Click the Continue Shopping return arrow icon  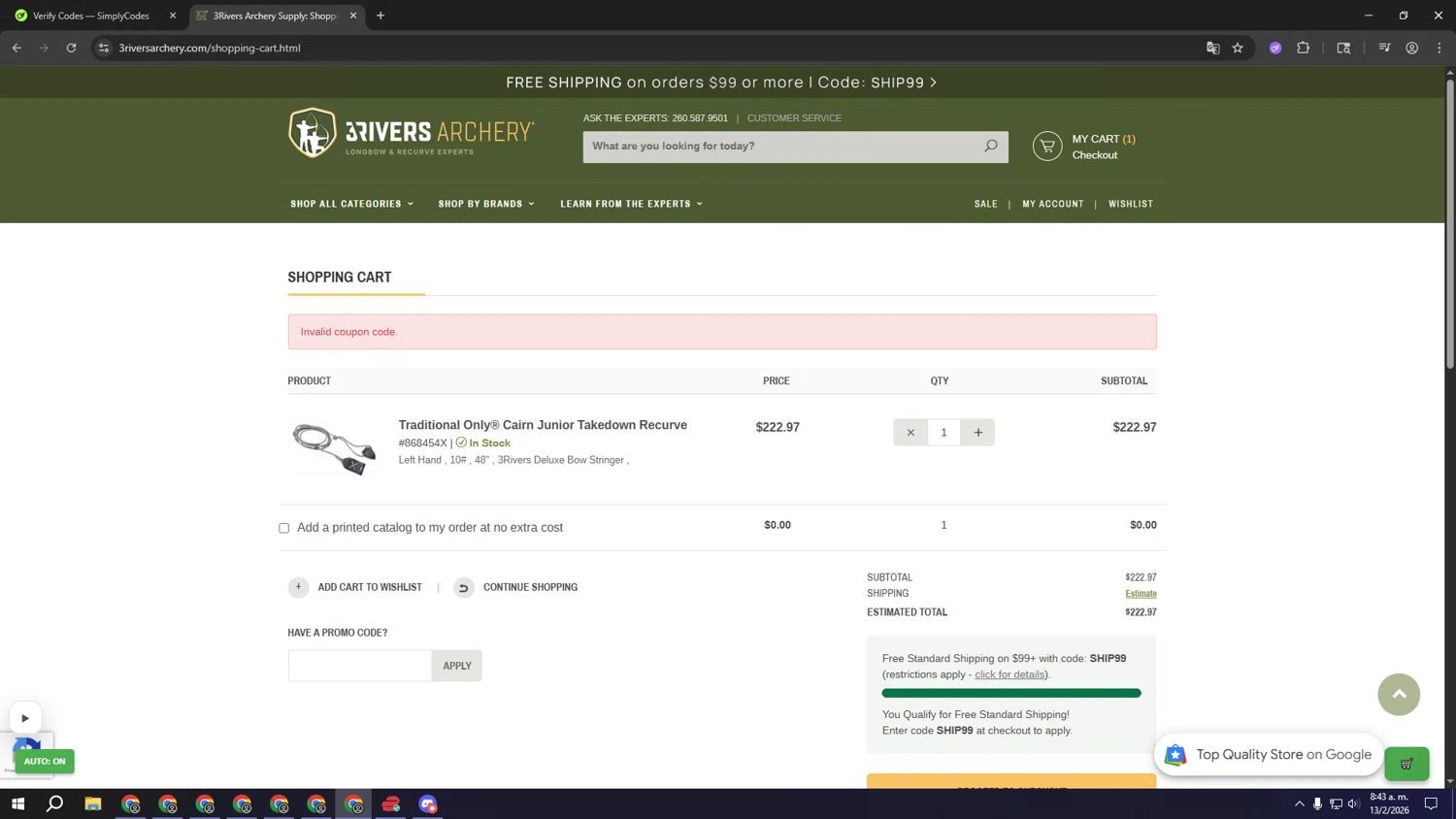pyautogui.click(x=463, y=587)
